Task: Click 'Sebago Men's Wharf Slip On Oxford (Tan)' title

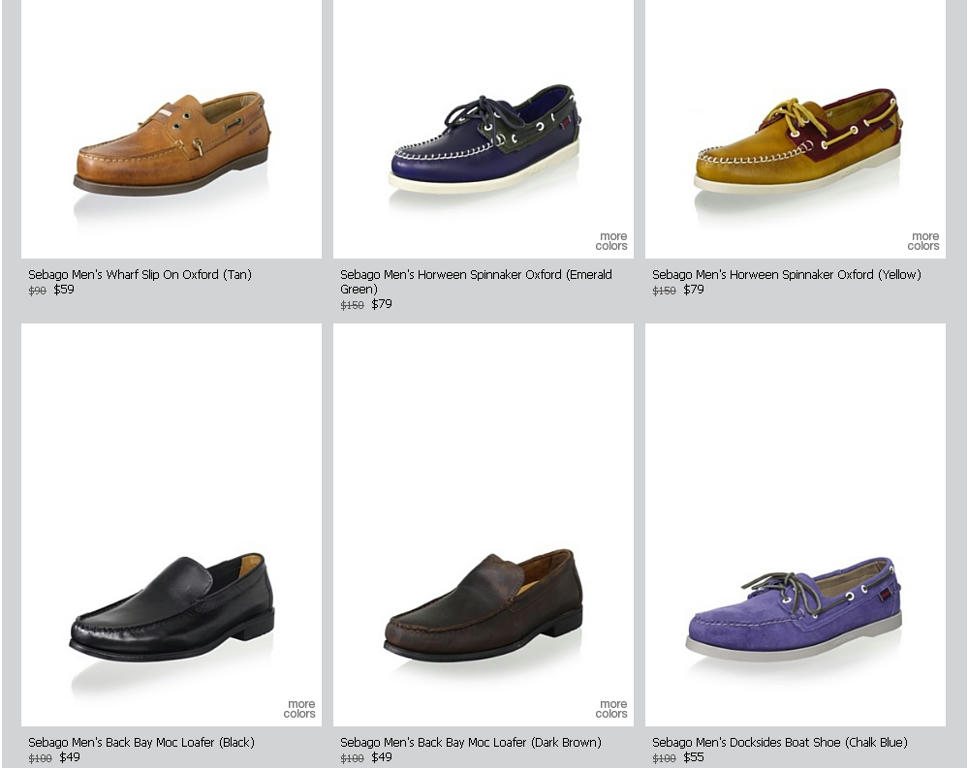Action: click(140, 275)
